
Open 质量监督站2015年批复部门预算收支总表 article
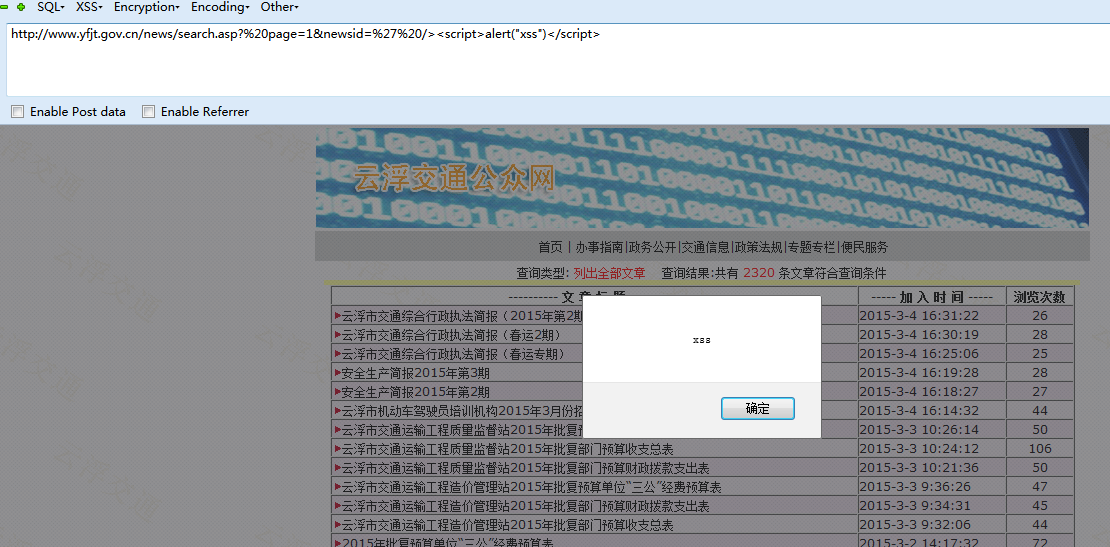(x=507, y=449)
